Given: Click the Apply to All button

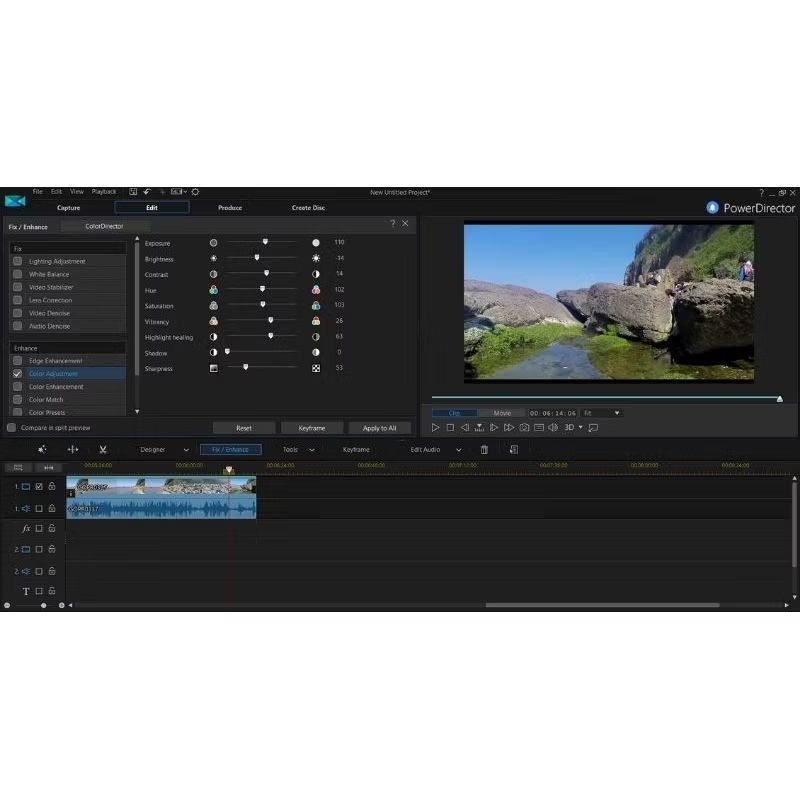Looking at the screenshot, I should point(379,428).
